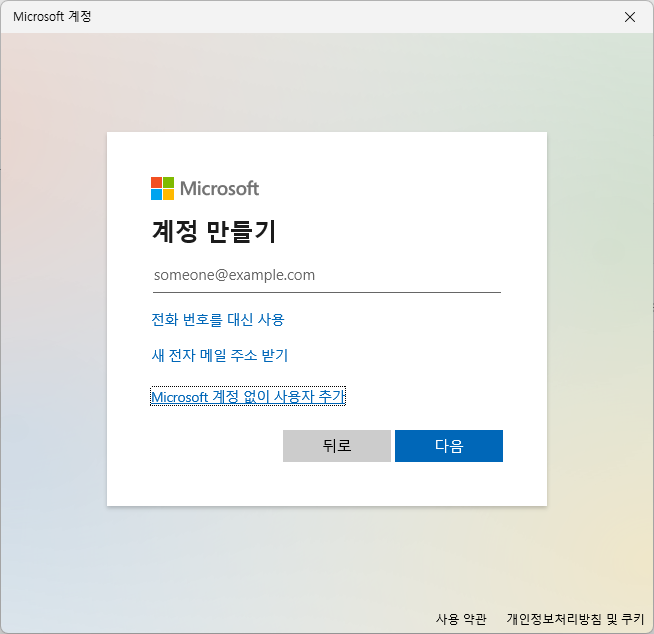Click the someone@example.com email input field
654x634 pixels.
[x=327, y=275]
